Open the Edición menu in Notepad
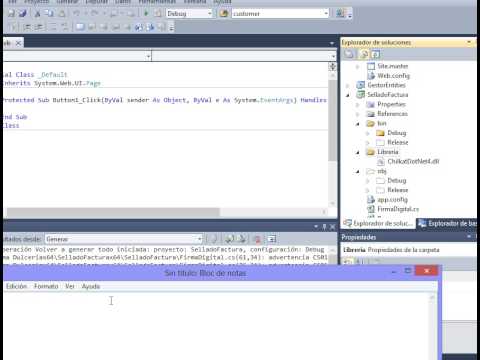Image resolution: width=480 pixels, height=360 pixels. point(16,286)
